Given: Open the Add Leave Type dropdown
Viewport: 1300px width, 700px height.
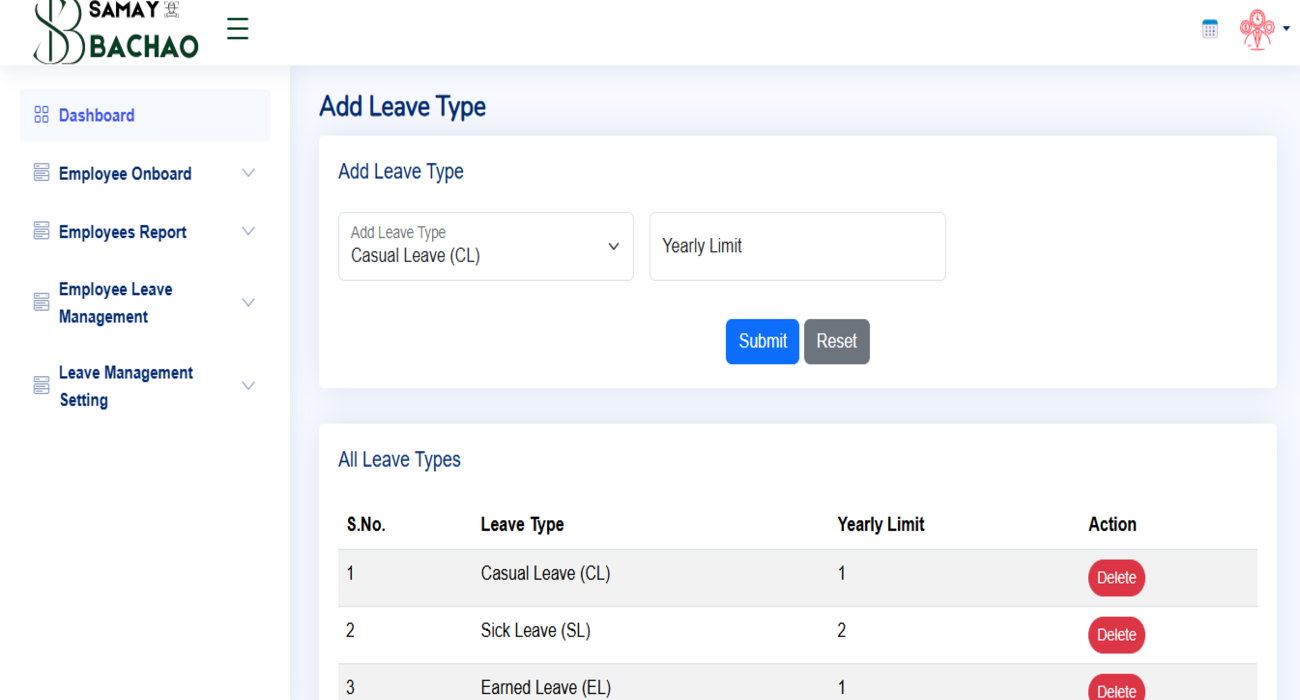Looking at the screenshot, I should click(x=486, y=246).
